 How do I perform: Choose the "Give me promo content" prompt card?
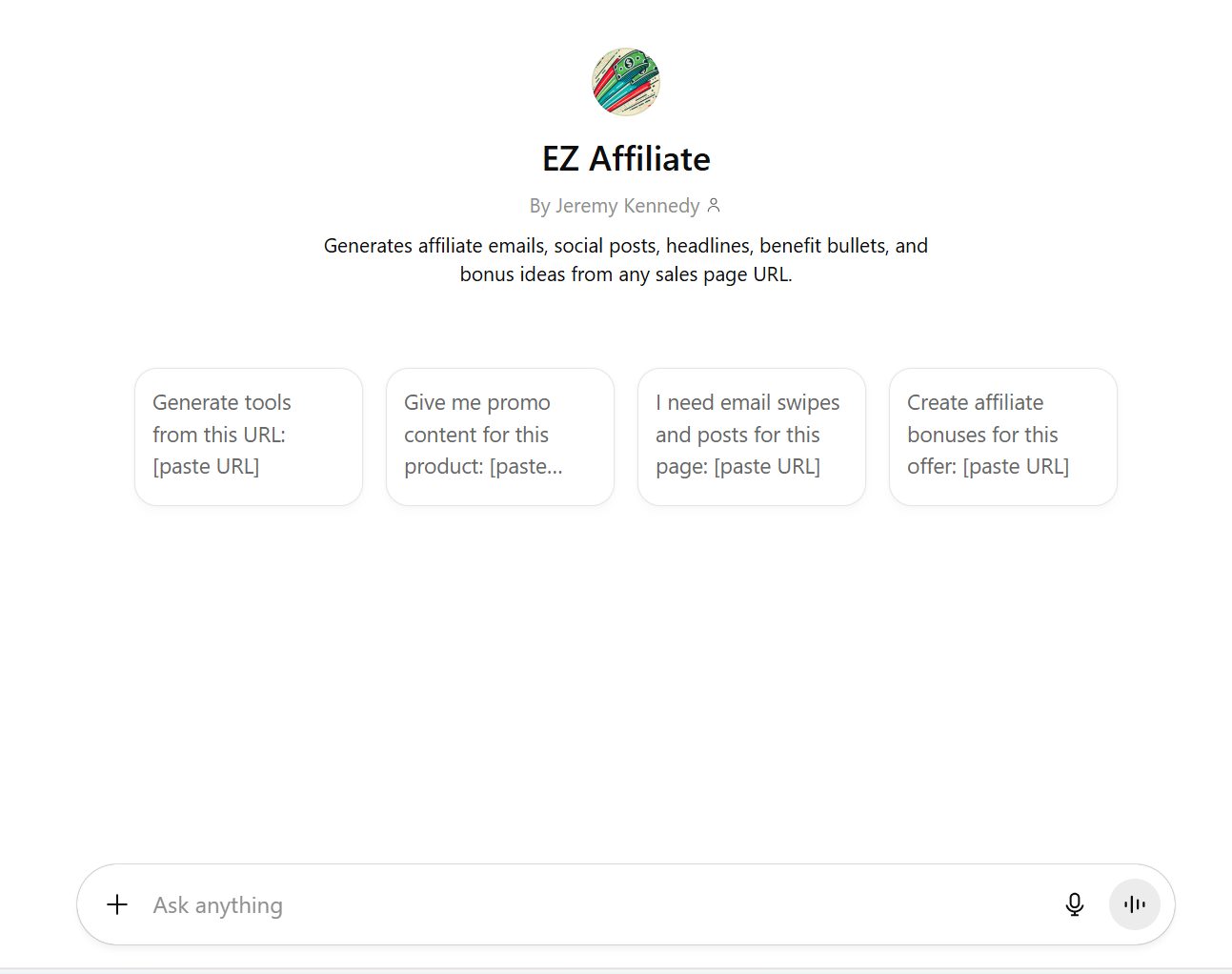point(499,436)
